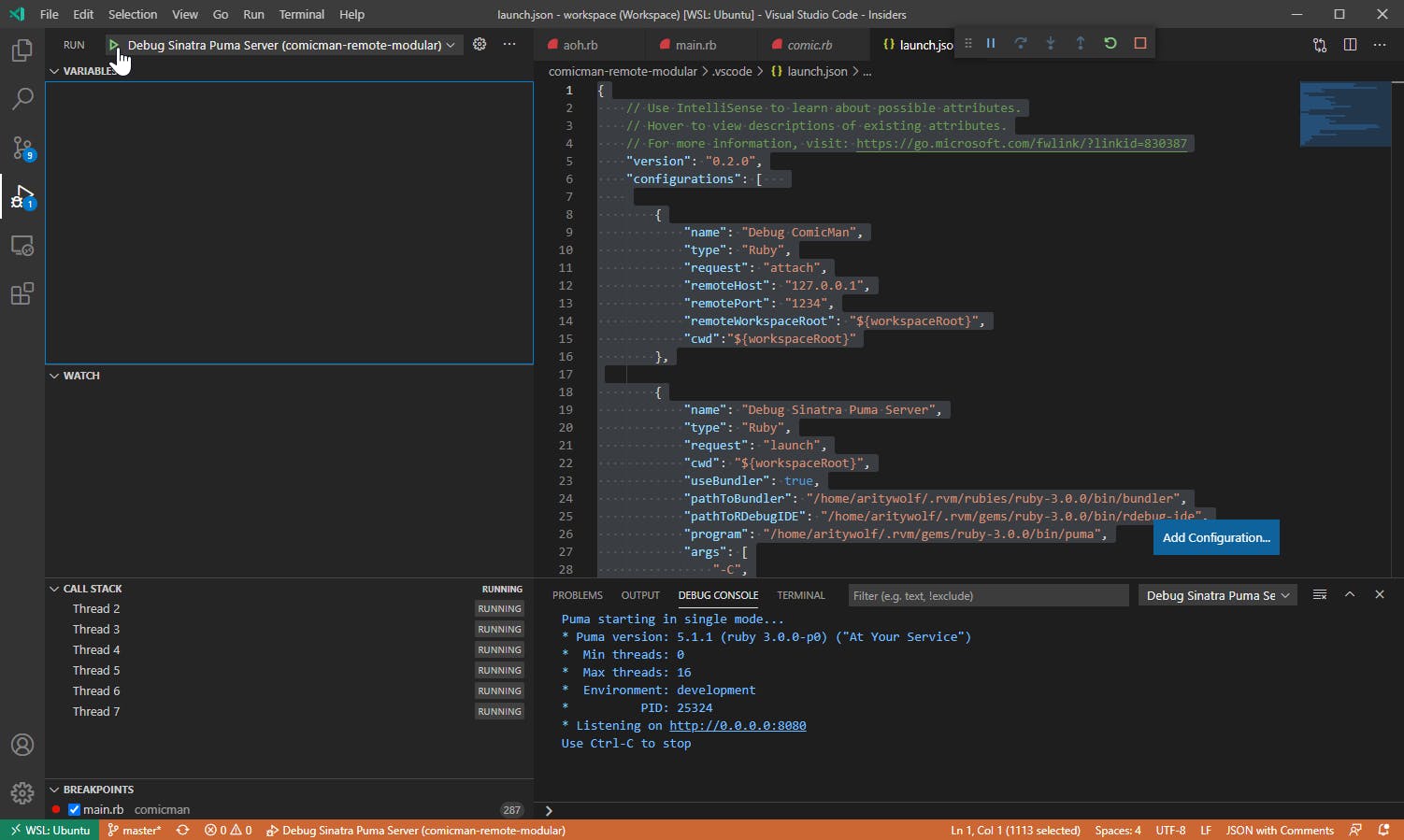The width and height of the screenshot is (1404, 840).
Task: Open the feedback icon in status bar
Action: click(1355, 830)
